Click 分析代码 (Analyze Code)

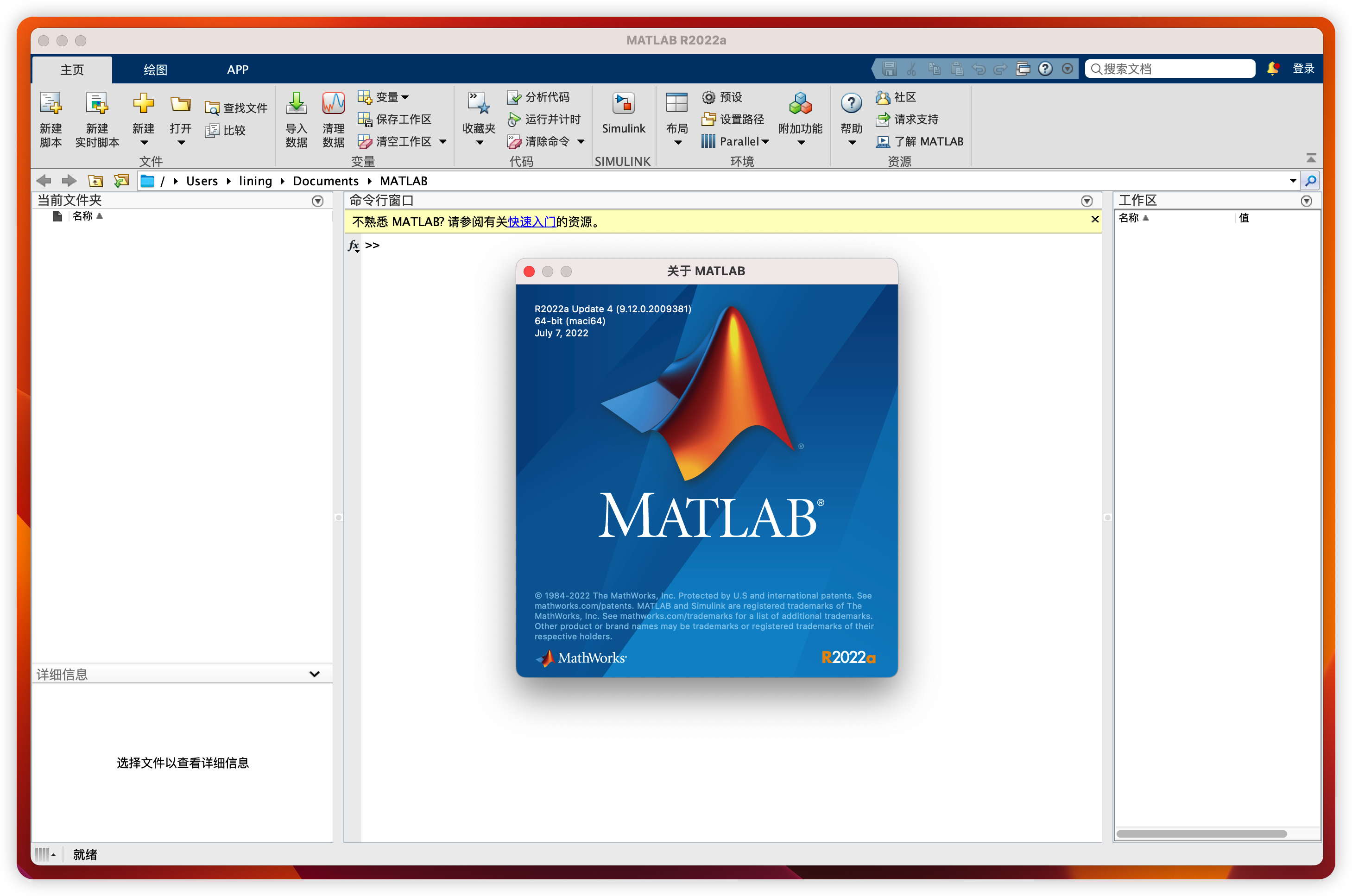coord(538,97)
